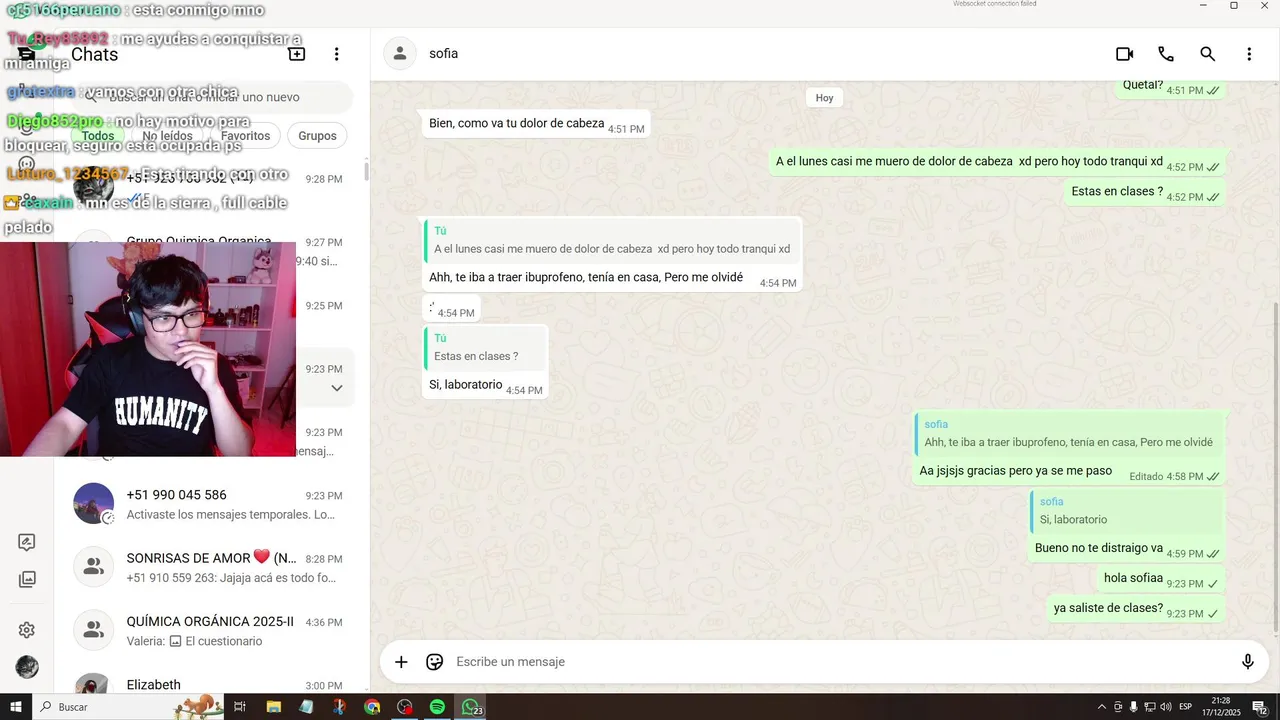Click the message input field

[840, 662]
